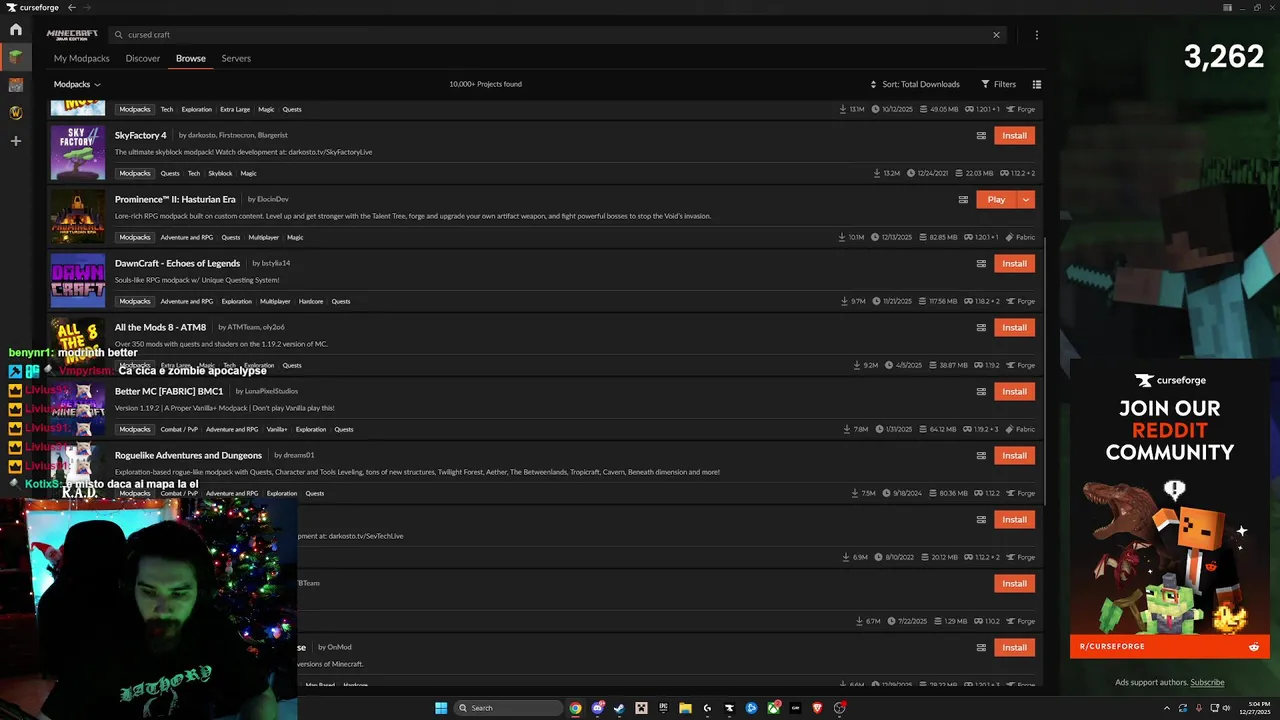The height and width of the screenshot is (720, 1280).
Task: Open server icon in ATM8 row
Action: click(x=981, y=327)
